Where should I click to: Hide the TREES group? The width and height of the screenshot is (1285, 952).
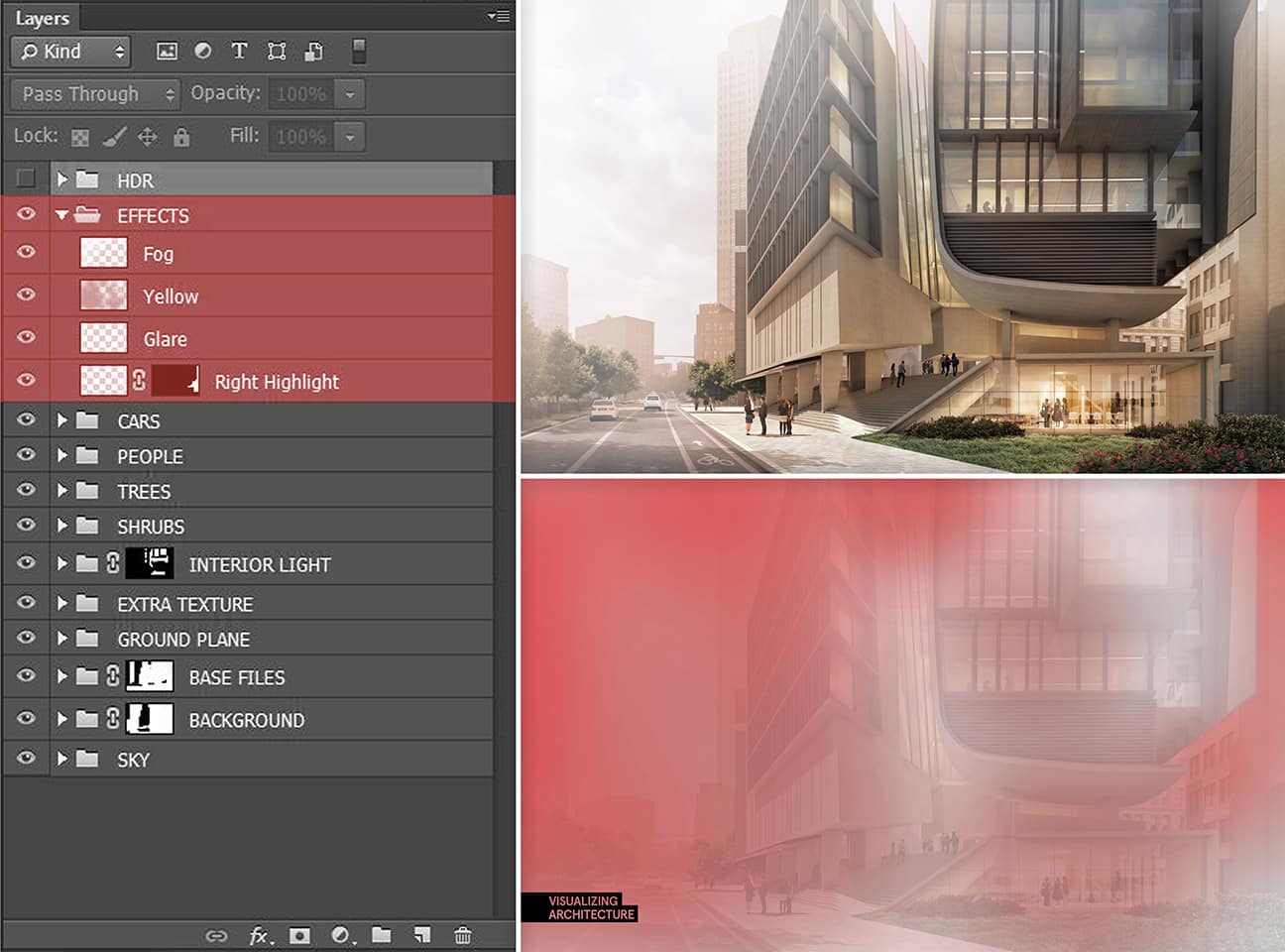point(26,490)
